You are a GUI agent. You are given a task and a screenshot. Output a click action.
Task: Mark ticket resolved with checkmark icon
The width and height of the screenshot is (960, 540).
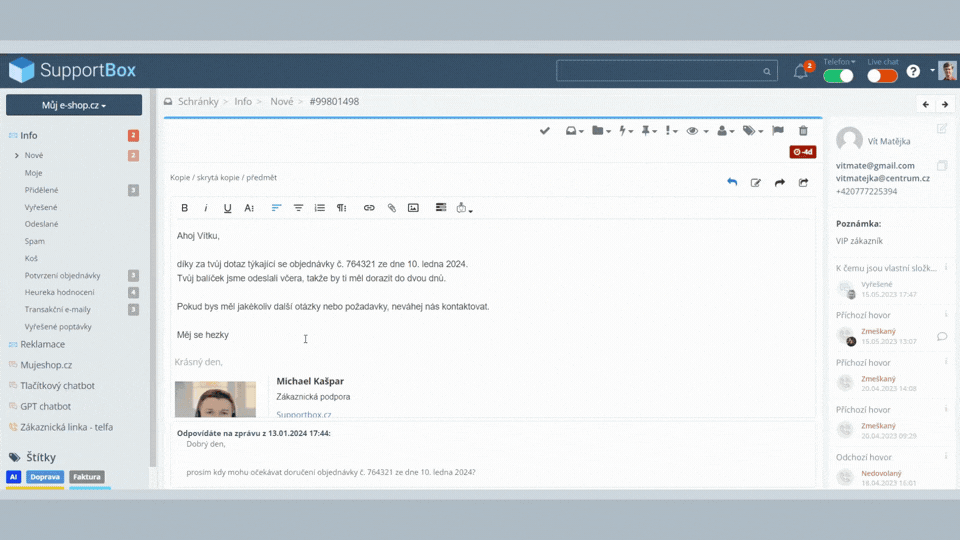click(x=545, y=131)
